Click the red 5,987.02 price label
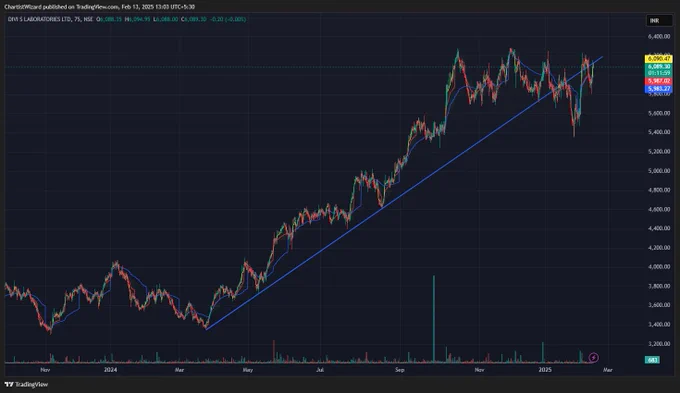Viewport: 680px width, 393px height. pos(659,81)
